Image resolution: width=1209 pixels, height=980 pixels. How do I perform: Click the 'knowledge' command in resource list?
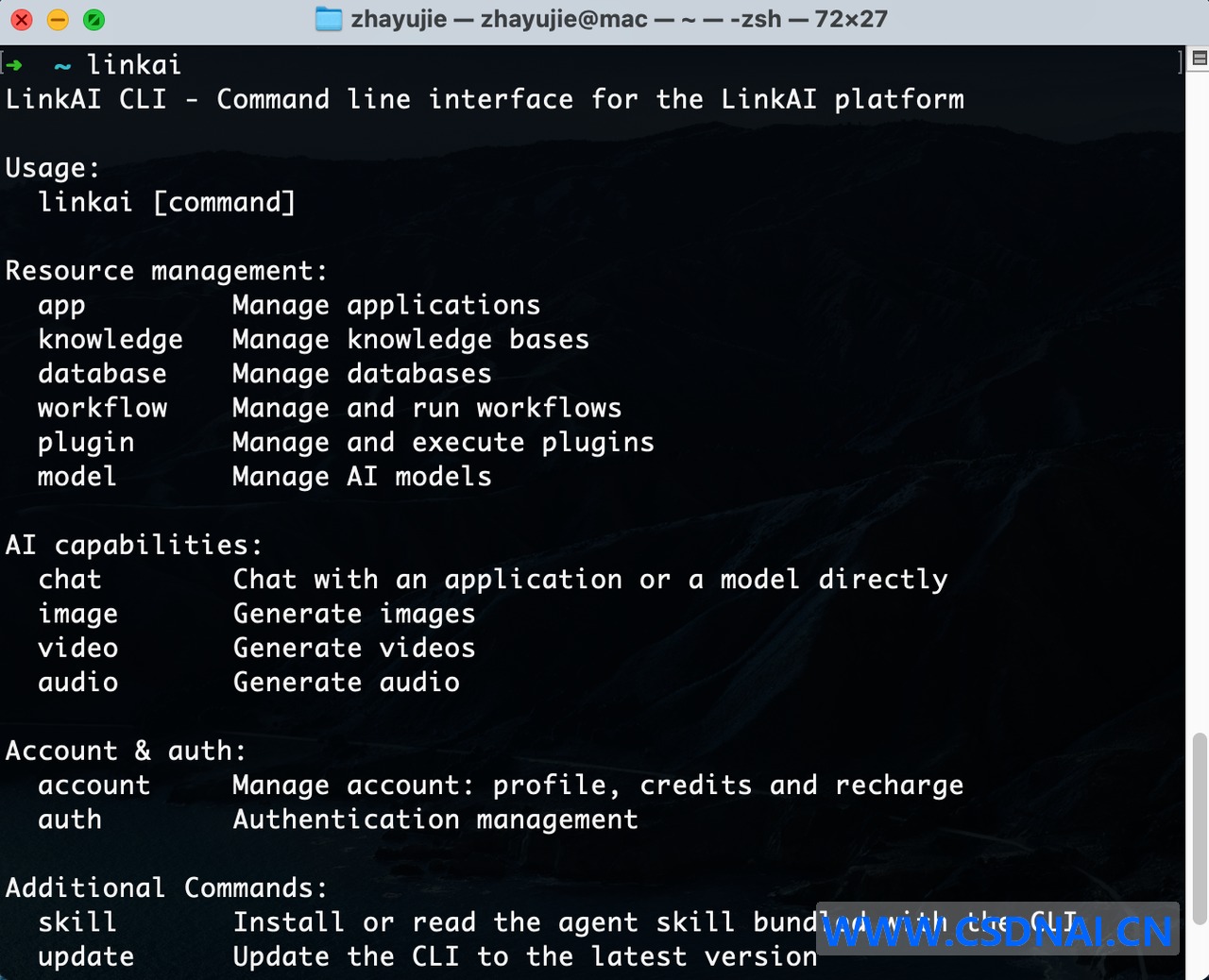click(111, 340)
